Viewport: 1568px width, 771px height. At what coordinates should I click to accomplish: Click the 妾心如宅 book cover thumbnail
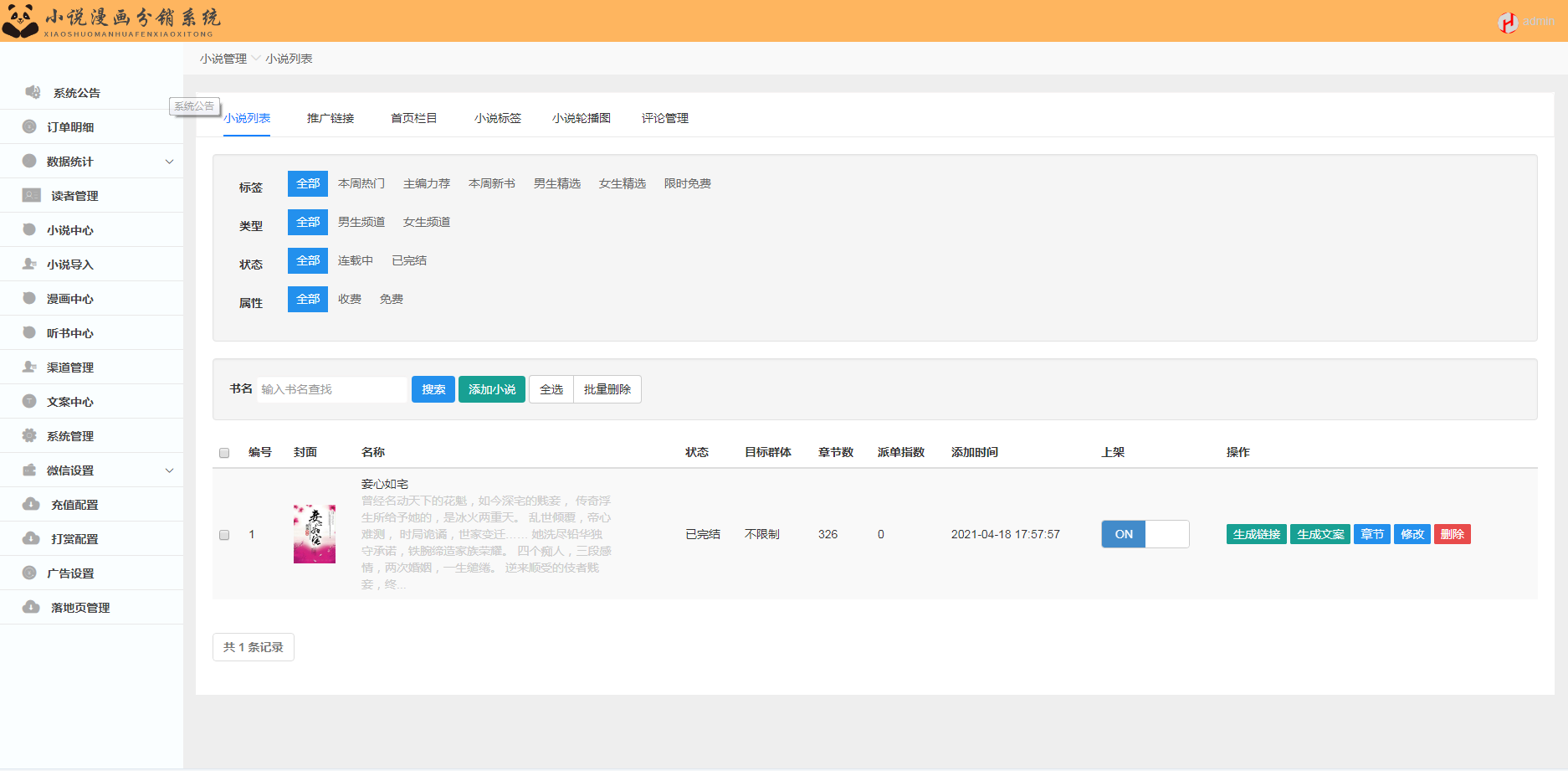click(x=315, y=534)
